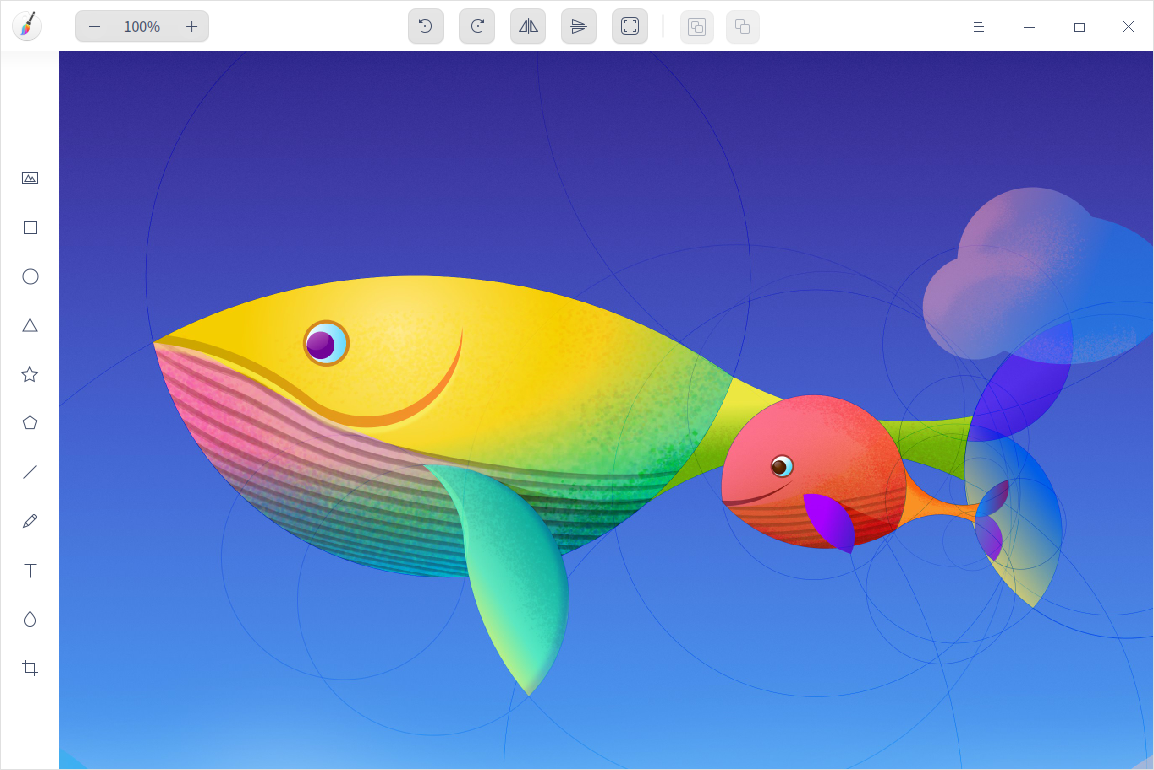Image resolution: width=1154 pixels, height=770 pixels.
Task: Flip the image vertically
Action: [578, 27]
